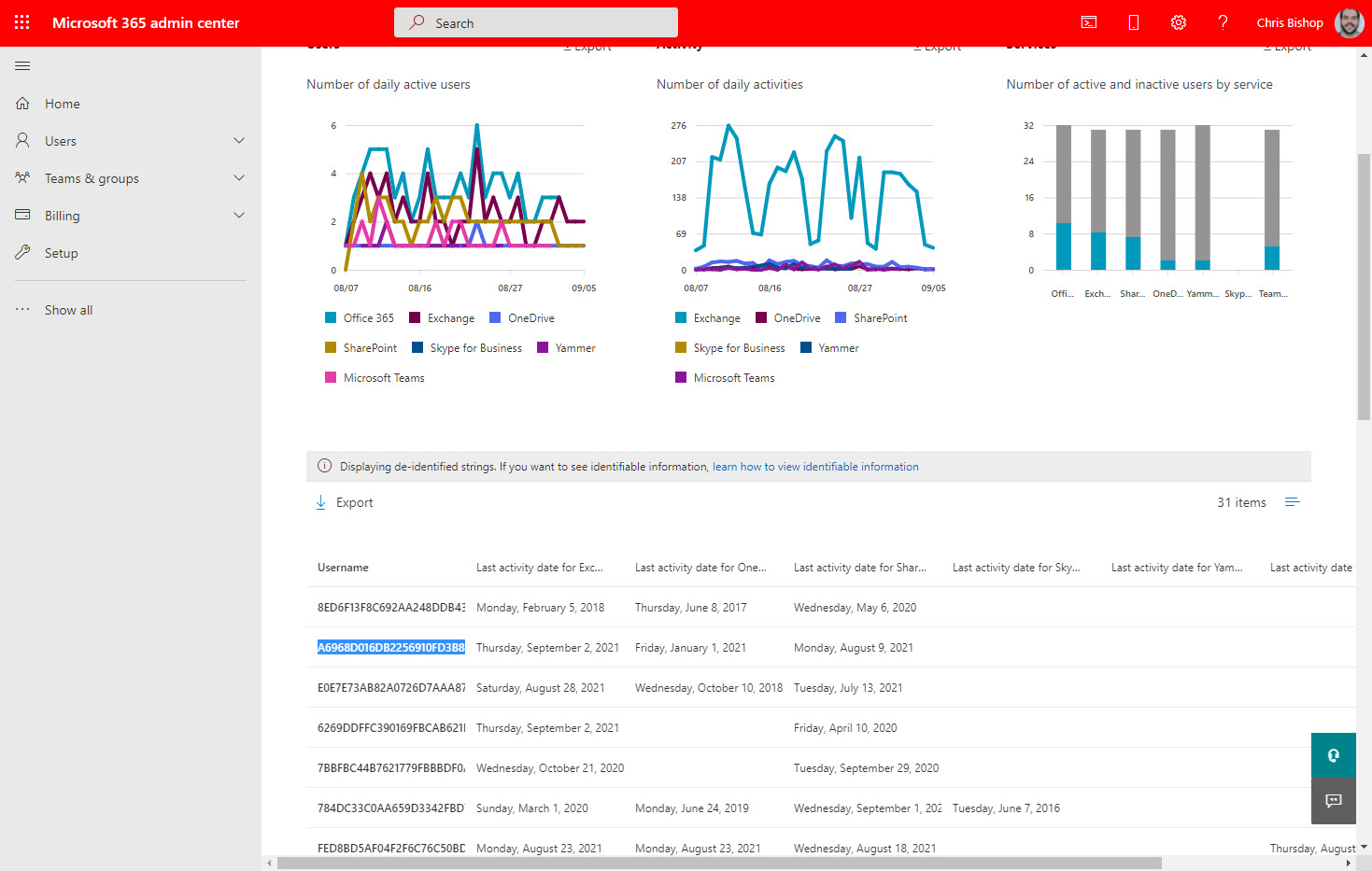Viewport: 1372px width, 871px height.
Task: Toggle OneDrive legend swatch in users chart
Action: [x=495, y=317]
